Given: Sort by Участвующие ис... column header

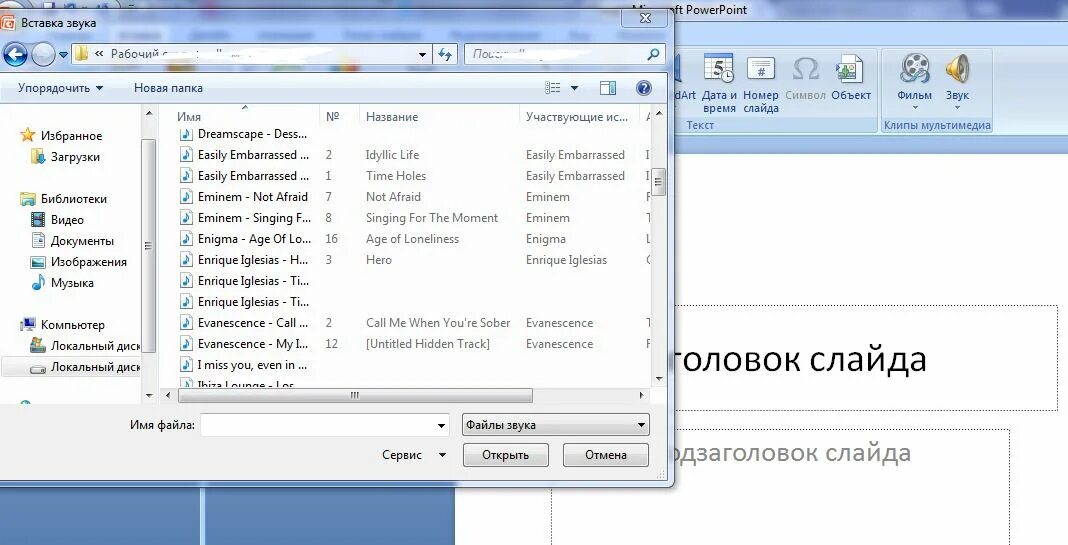Looking at the screenshot, I should (577, 116).
